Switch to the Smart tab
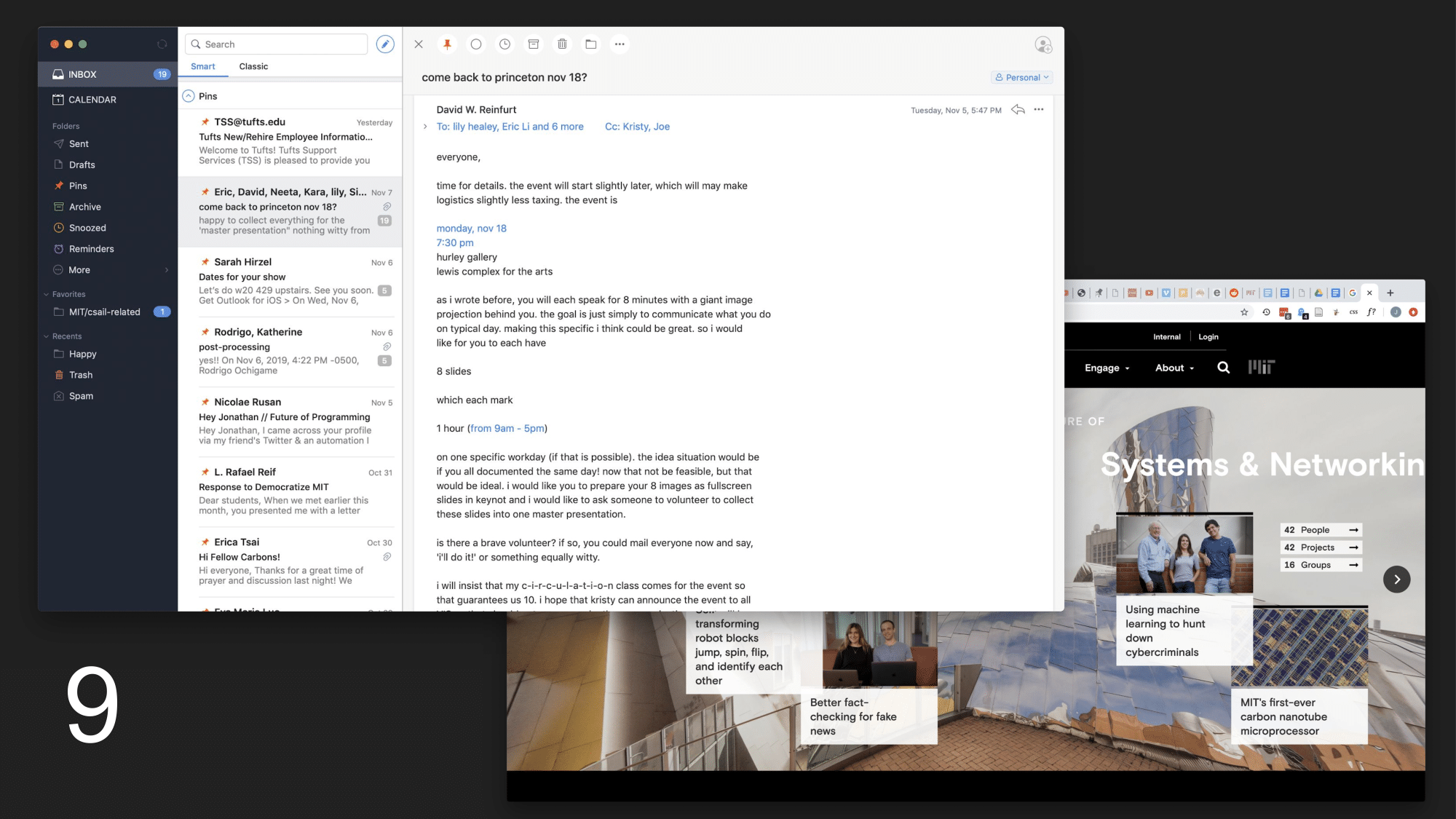 point(203,66)
